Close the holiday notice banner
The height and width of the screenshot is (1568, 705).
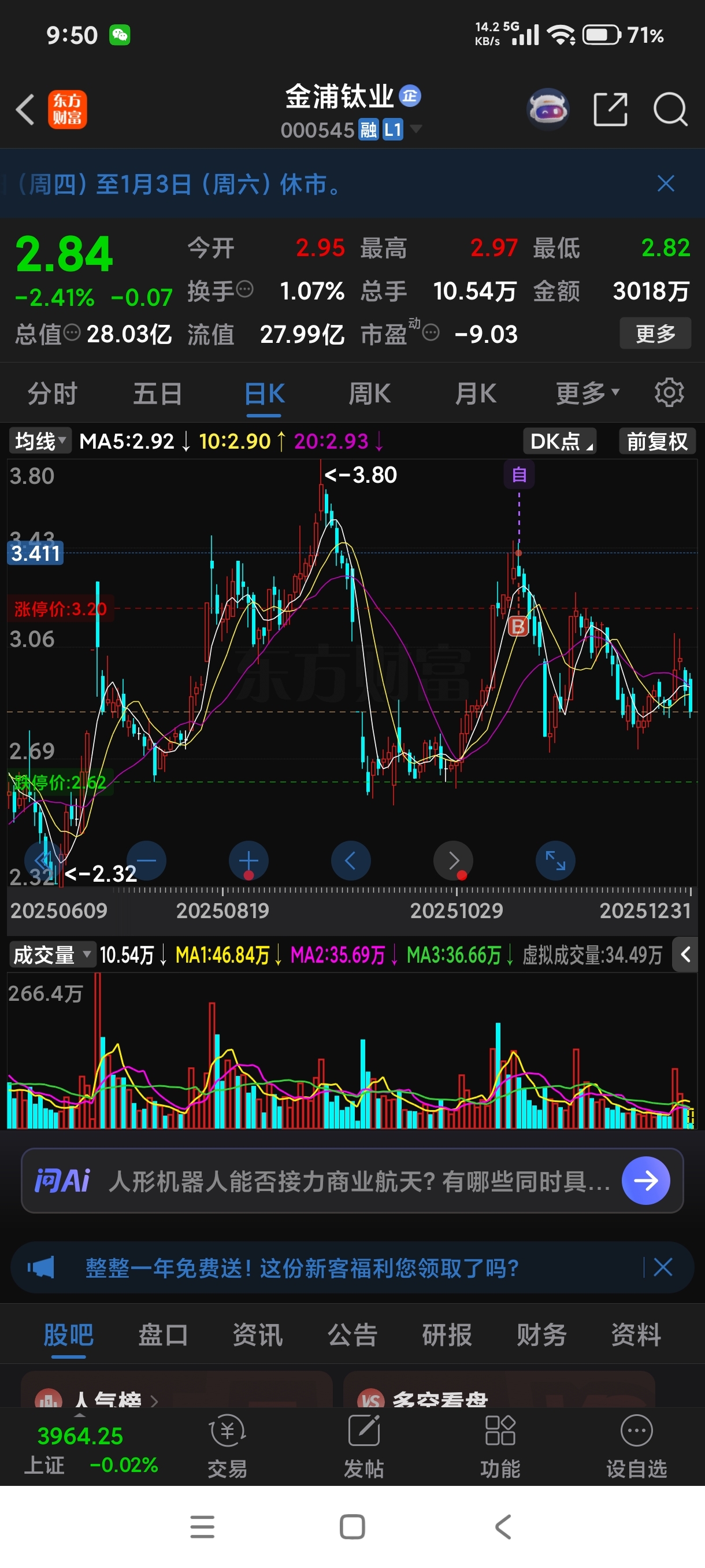(666, 183)
